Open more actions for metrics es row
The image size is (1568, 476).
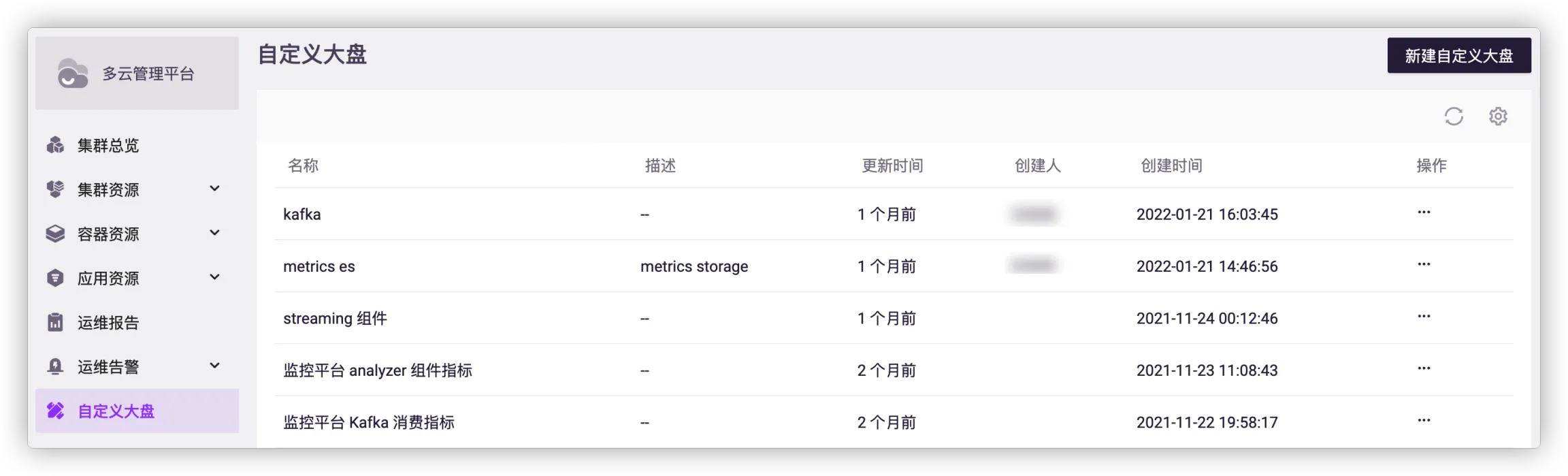coord(1424,264)
